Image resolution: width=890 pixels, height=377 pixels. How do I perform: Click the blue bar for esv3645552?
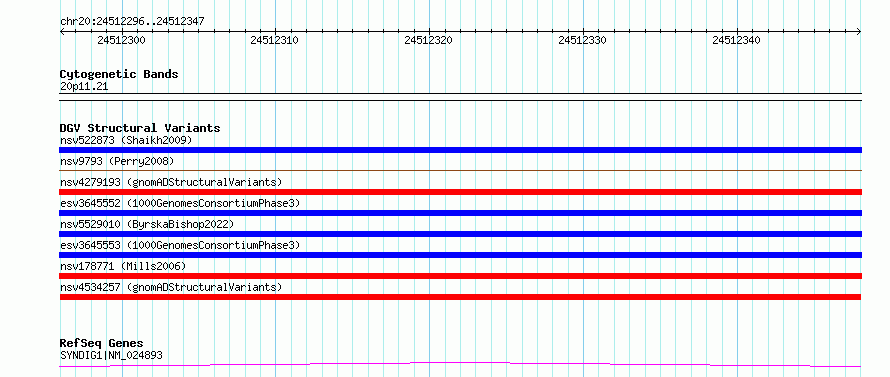coord(460,213)
